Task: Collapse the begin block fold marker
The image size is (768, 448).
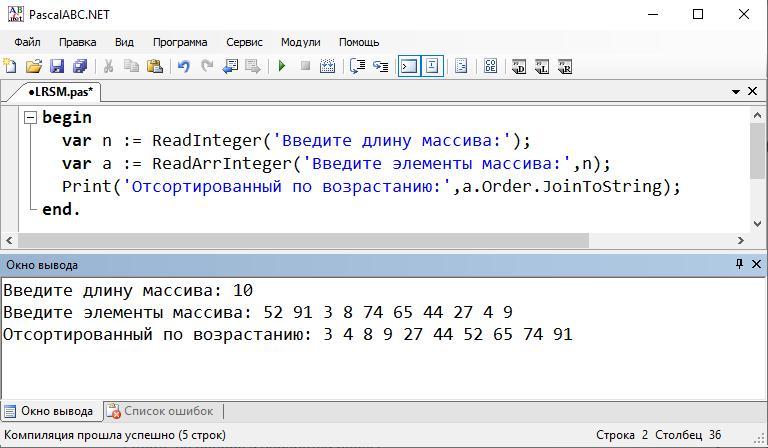Action: pos(30,118)
